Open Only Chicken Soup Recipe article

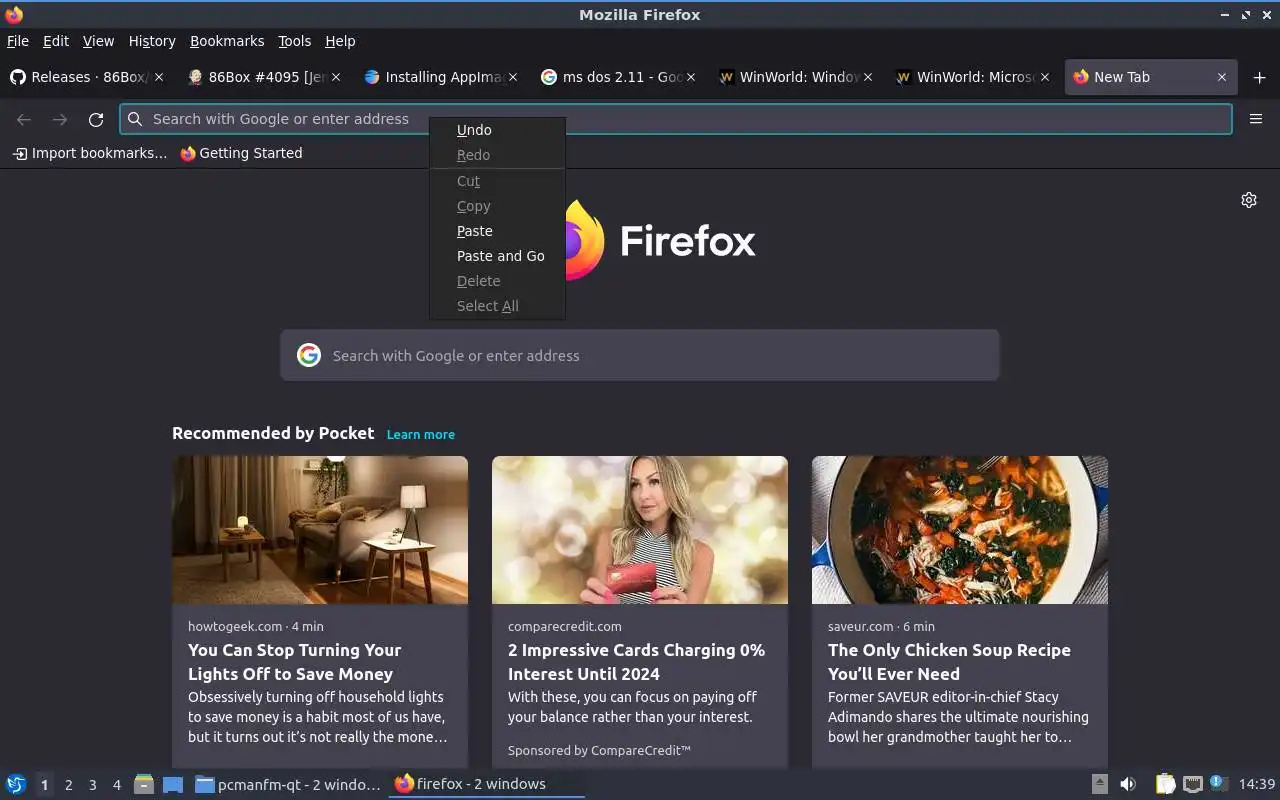point(949,662)
